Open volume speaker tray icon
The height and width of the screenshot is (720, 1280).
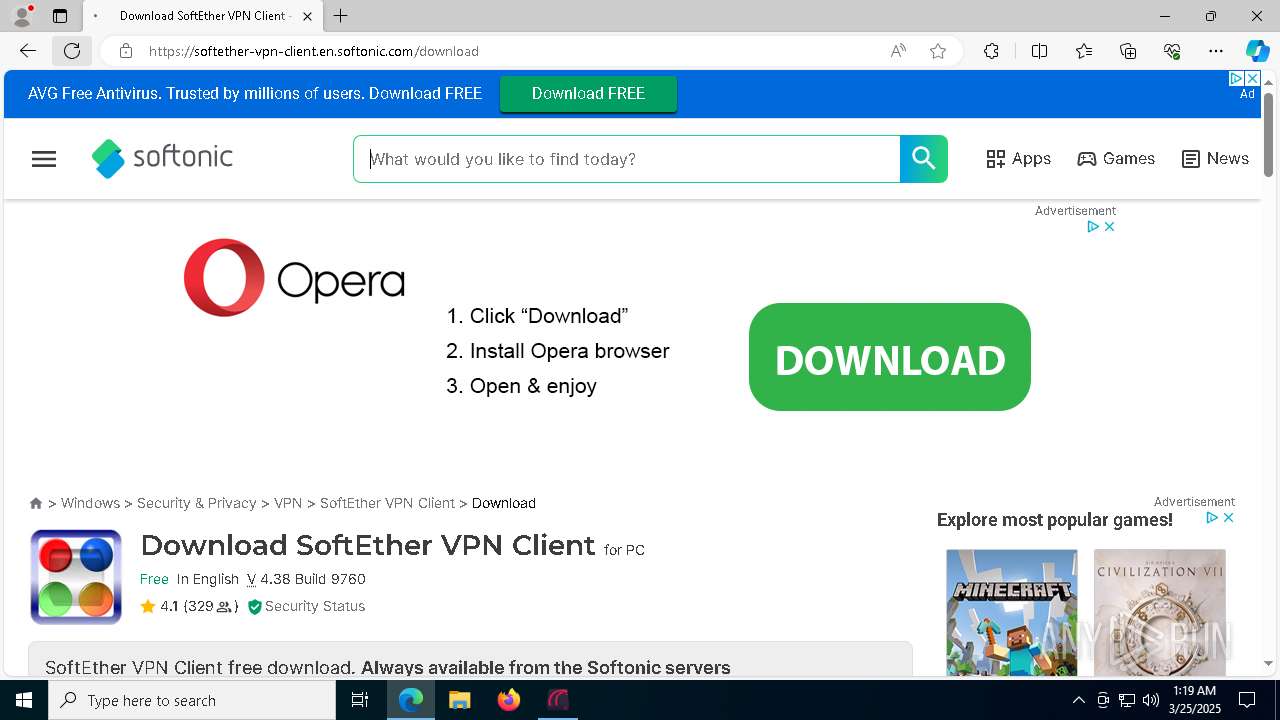pyautogui.click(x=1151, y=700)
